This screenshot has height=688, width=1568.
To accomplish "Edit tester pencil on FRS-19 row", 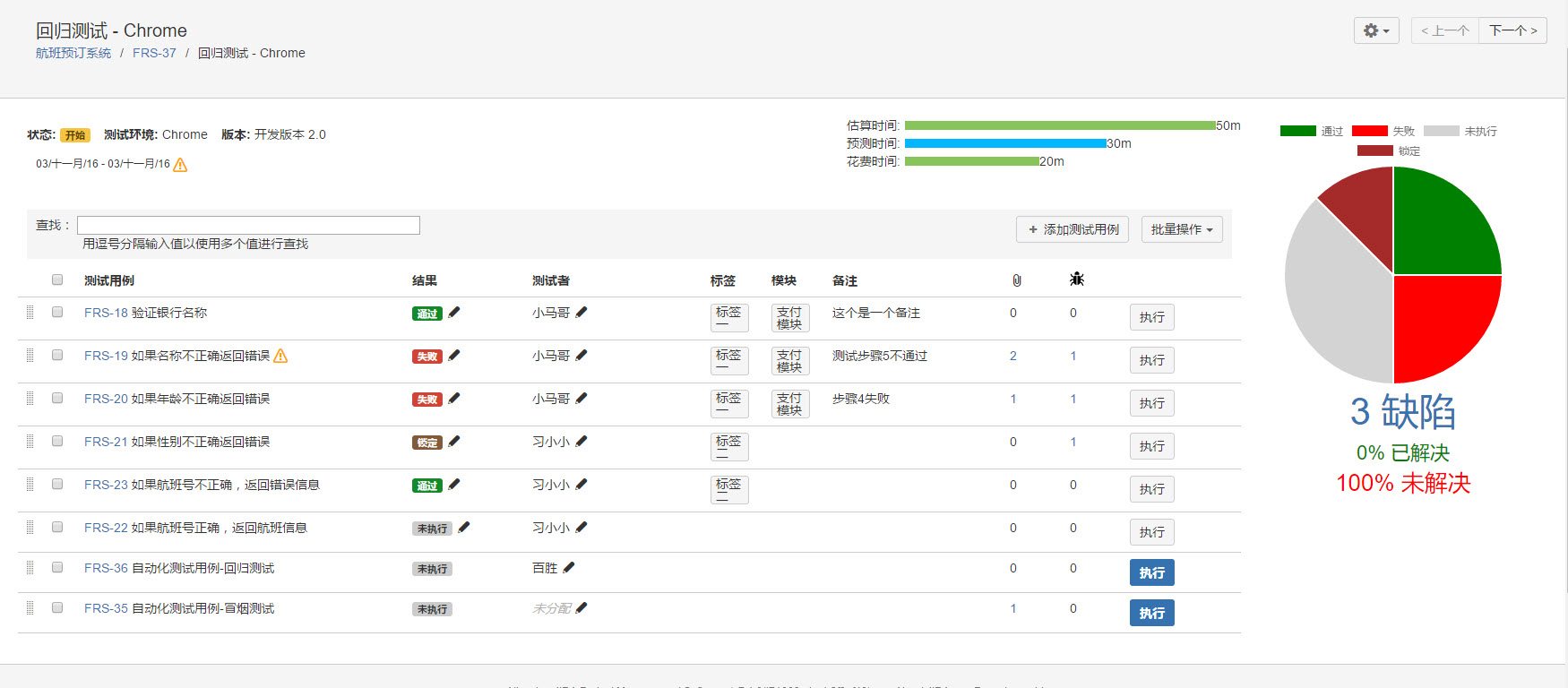I will pyautogui.click(x=582, y=355).
